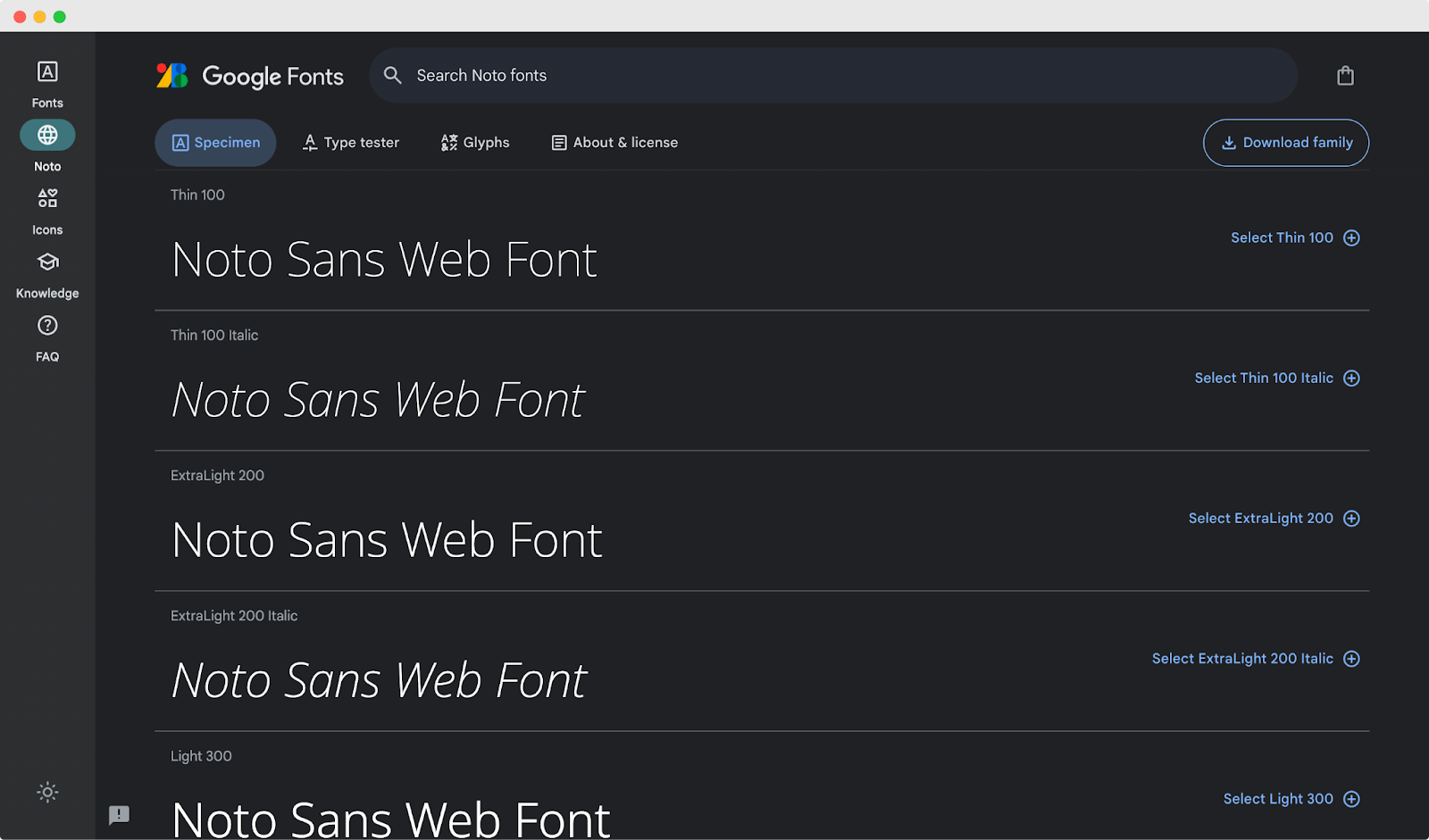The image size is (1429, 840).
Task: Select the Specimen tab
Action: [215, 142]
